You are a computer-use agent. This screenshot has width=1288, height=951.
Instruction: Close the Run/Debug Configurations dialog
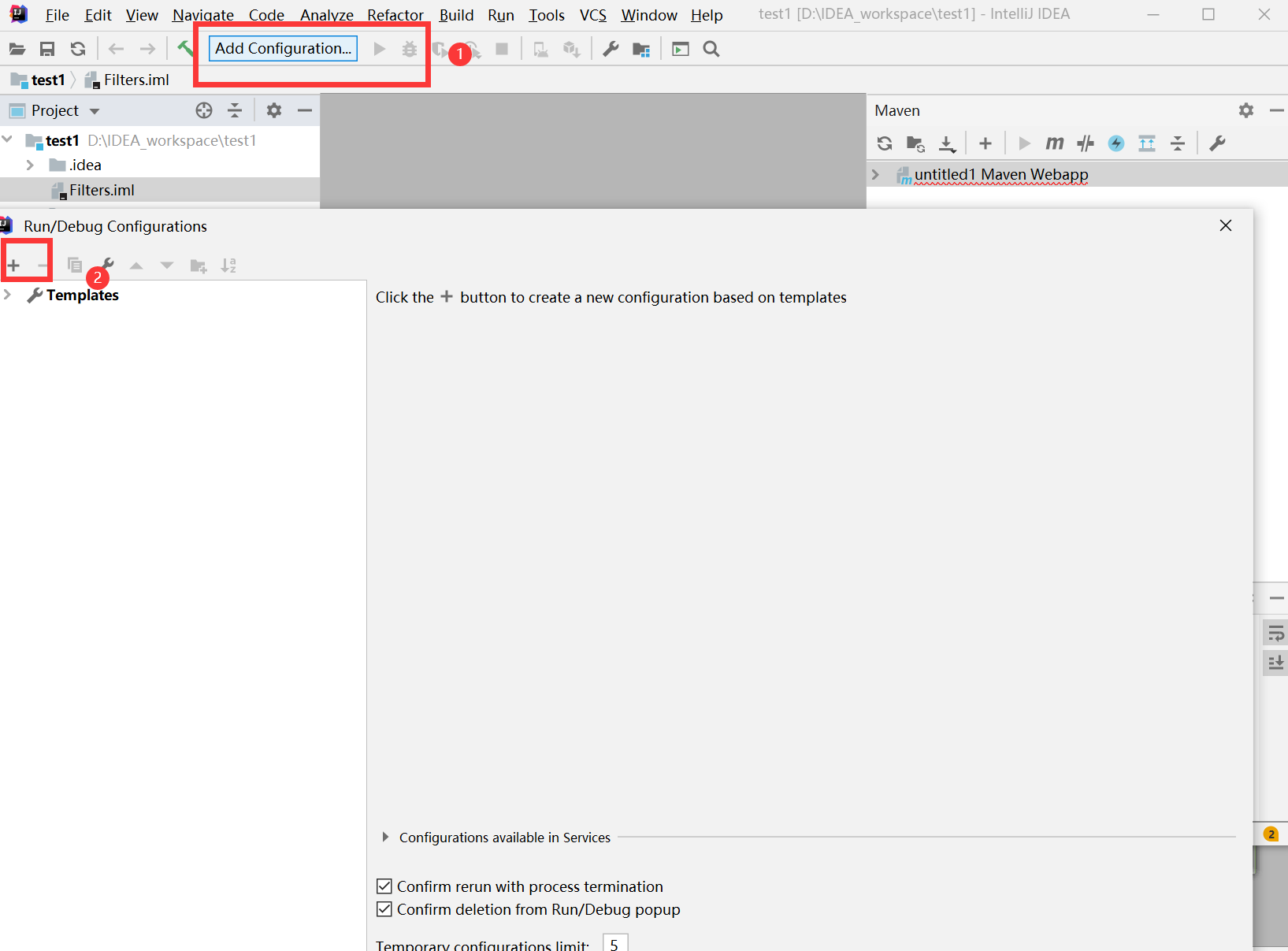tap(1226, 225)
